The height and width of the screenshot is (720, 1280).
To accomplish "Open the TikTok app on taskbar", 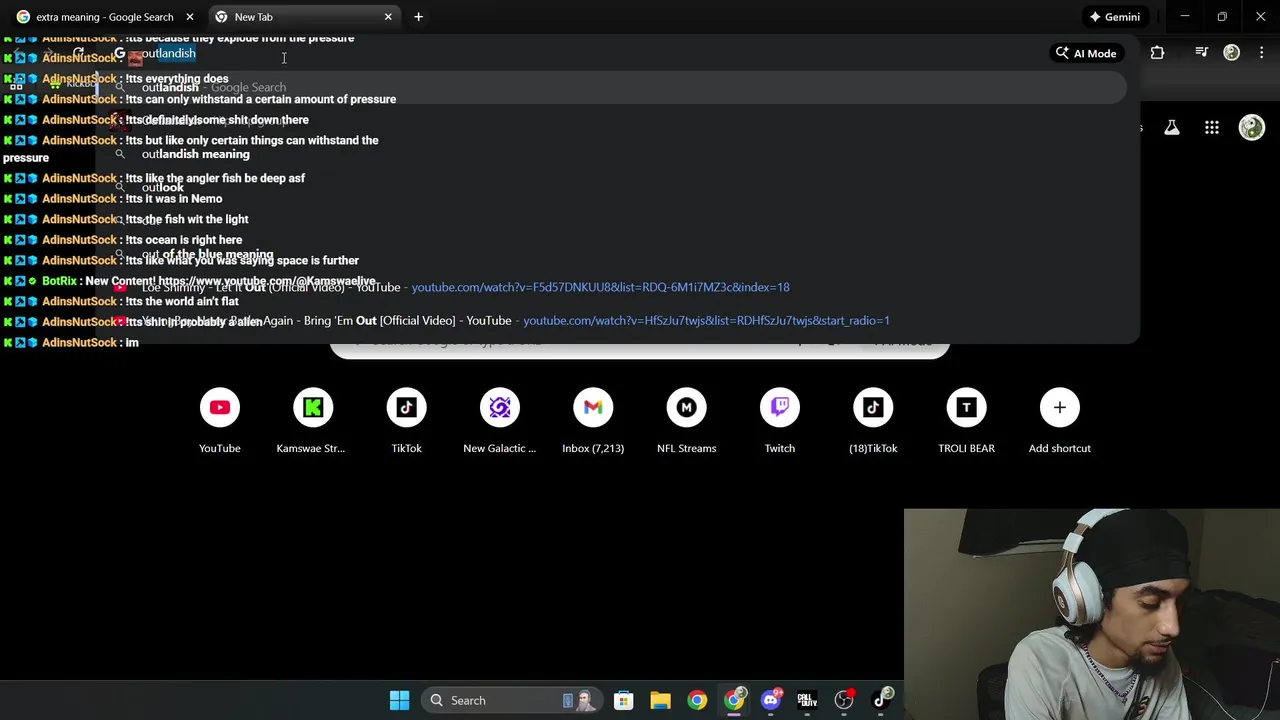I will 881,700.
